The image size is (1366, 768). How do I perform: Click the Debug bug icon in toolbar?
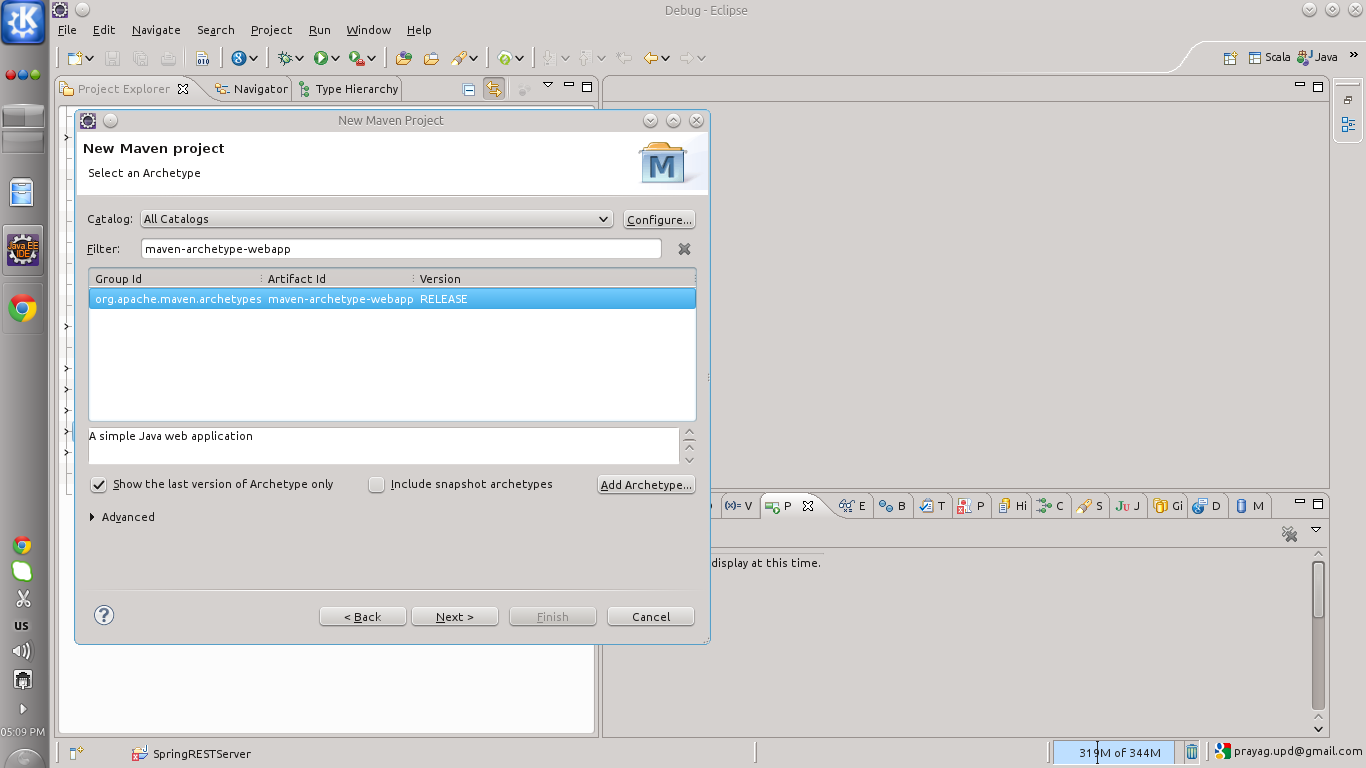click(285, 58)
